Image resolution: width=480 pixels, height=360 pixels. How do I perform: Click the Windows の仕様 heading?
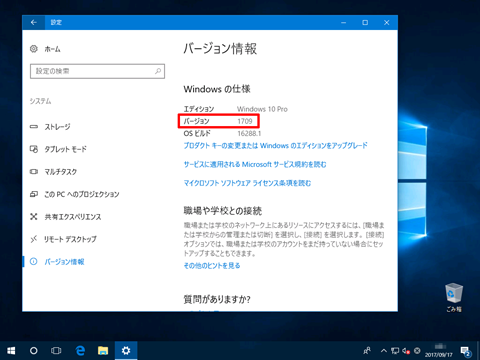[x=217, y=89]
